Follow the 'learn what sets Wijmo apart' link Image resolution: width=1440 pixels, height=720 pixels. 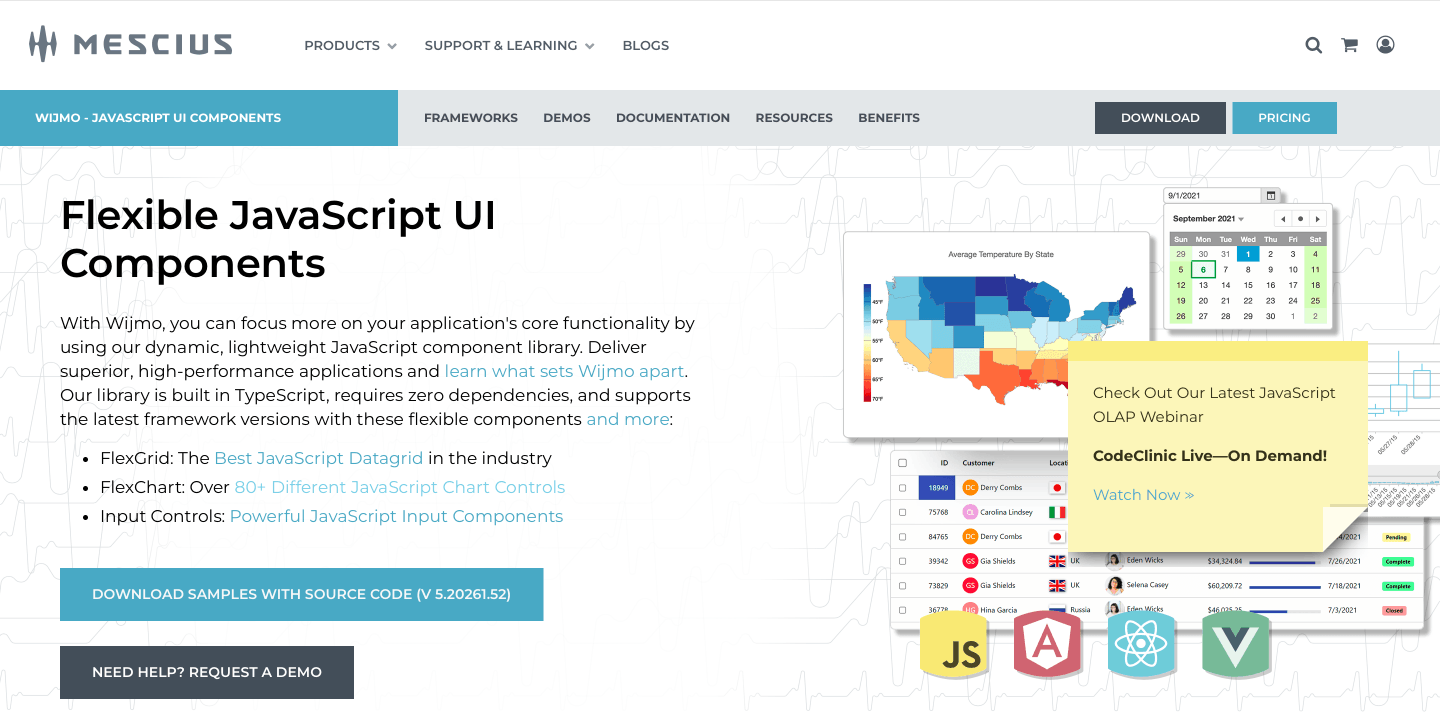[565, 371]
